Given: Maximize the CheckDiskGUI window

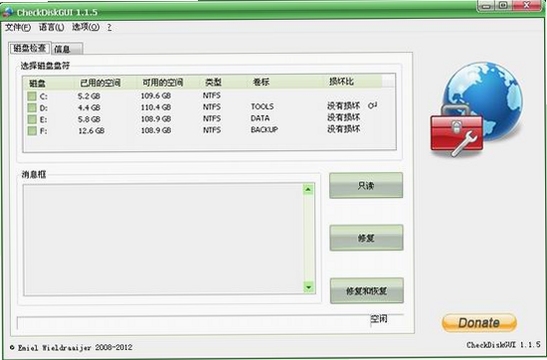Looking at the screenshot, I should pyautogui.click(x=503, y=6).
